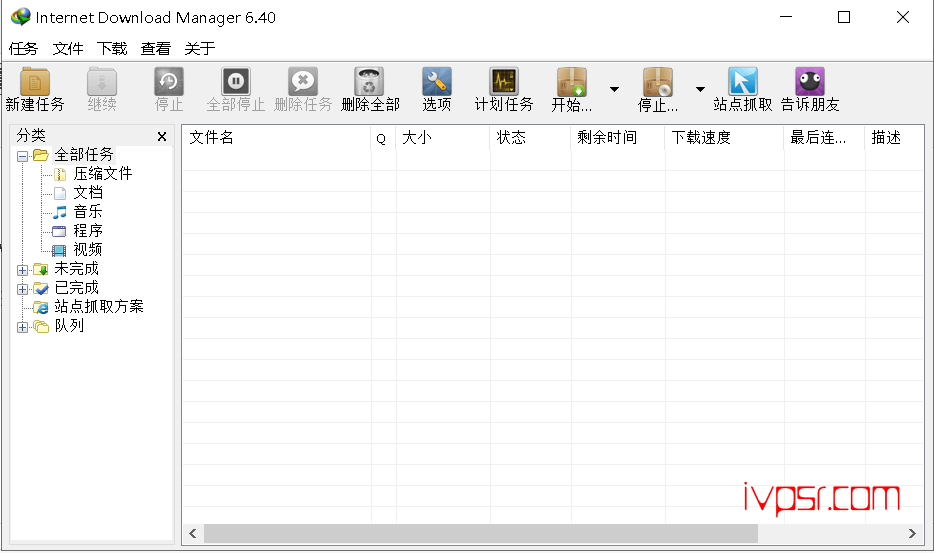
Task: Select 队列 folder in tree
Action: point(69,326)
